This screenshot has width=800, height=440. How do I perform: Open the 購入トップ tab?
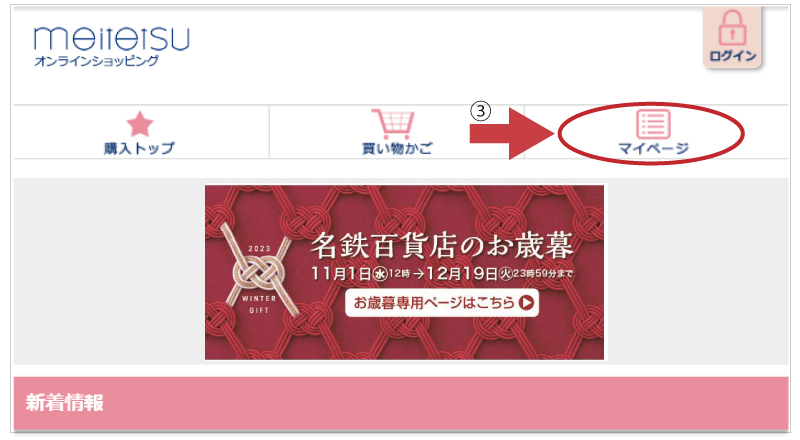point(141,132)
